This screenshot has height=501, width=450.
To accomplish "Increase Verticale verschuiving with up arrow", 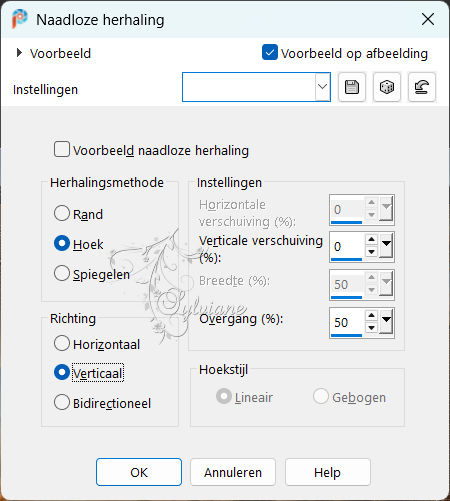I will [x=371, y=240].
